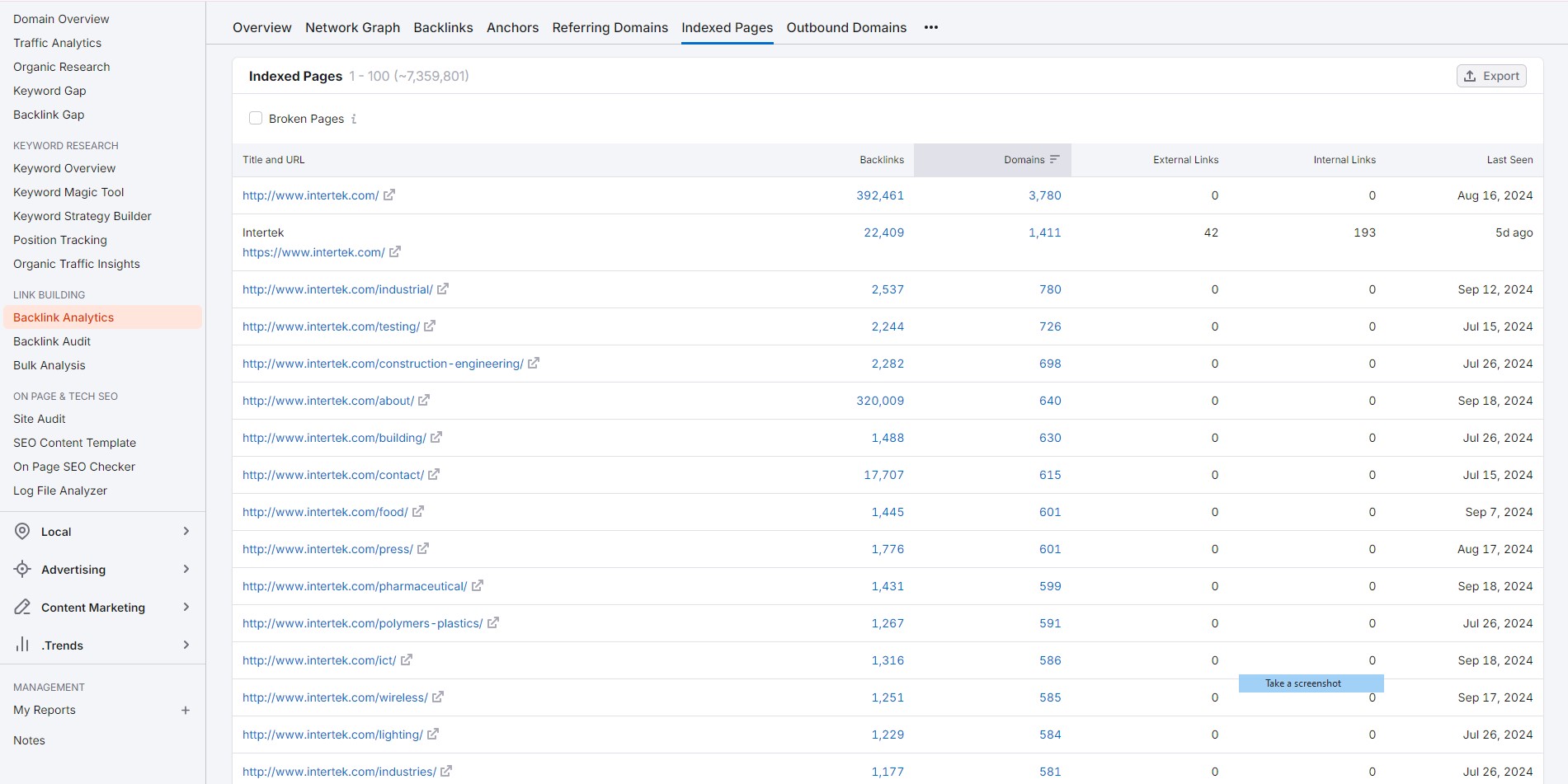Open external link icon next to industrial URL
Screen dimensions: 1568x784
pyautogui.click(x=443, y=289)
